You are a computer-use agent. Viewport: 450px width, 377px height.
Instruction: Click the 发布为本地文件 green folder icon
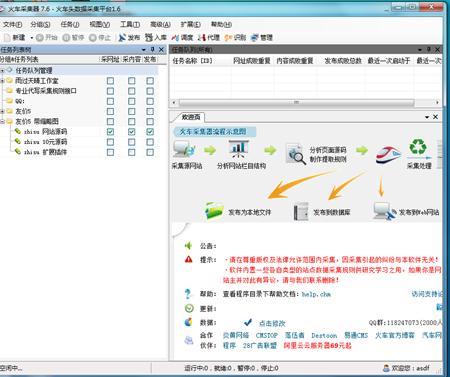214,211
